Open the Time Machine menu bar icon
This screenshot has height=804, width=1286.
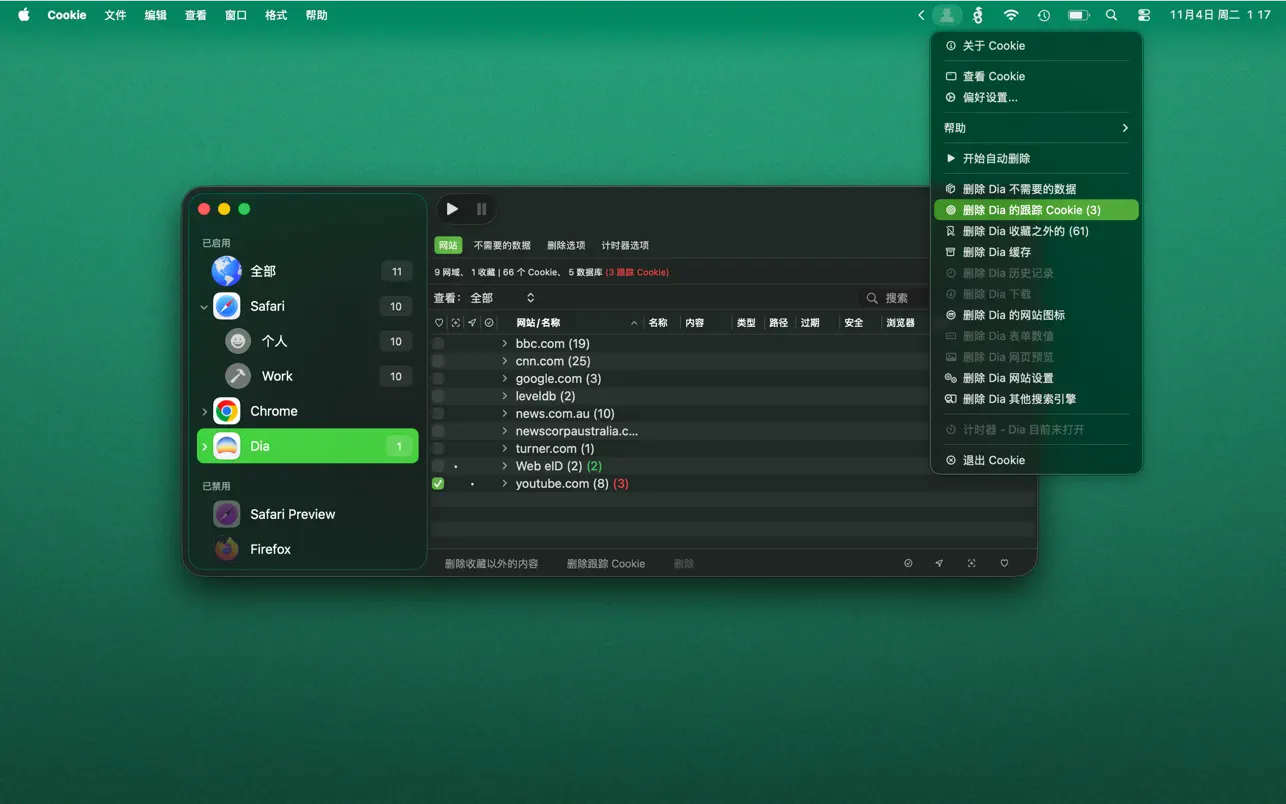coord(1044,15)
